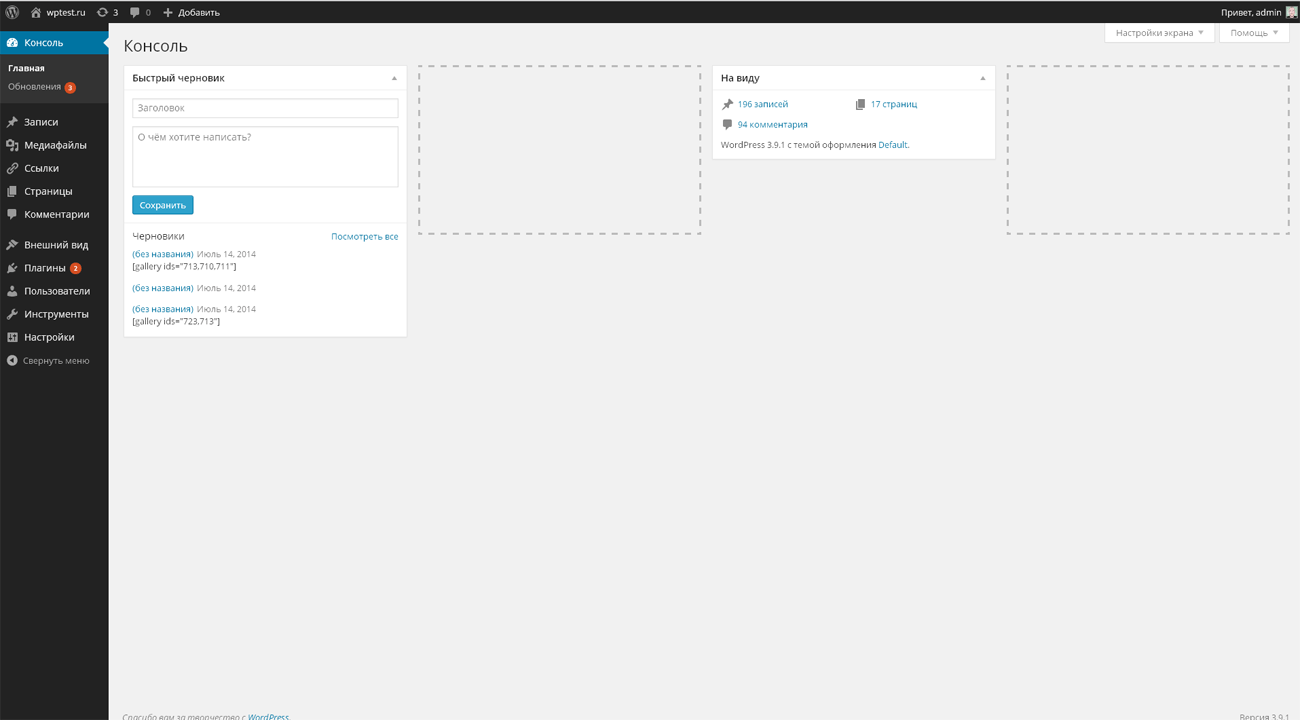1300x720 pixels.
Task: Click the pages icon beside 17 страниц
Action: [x=860, y=104]
